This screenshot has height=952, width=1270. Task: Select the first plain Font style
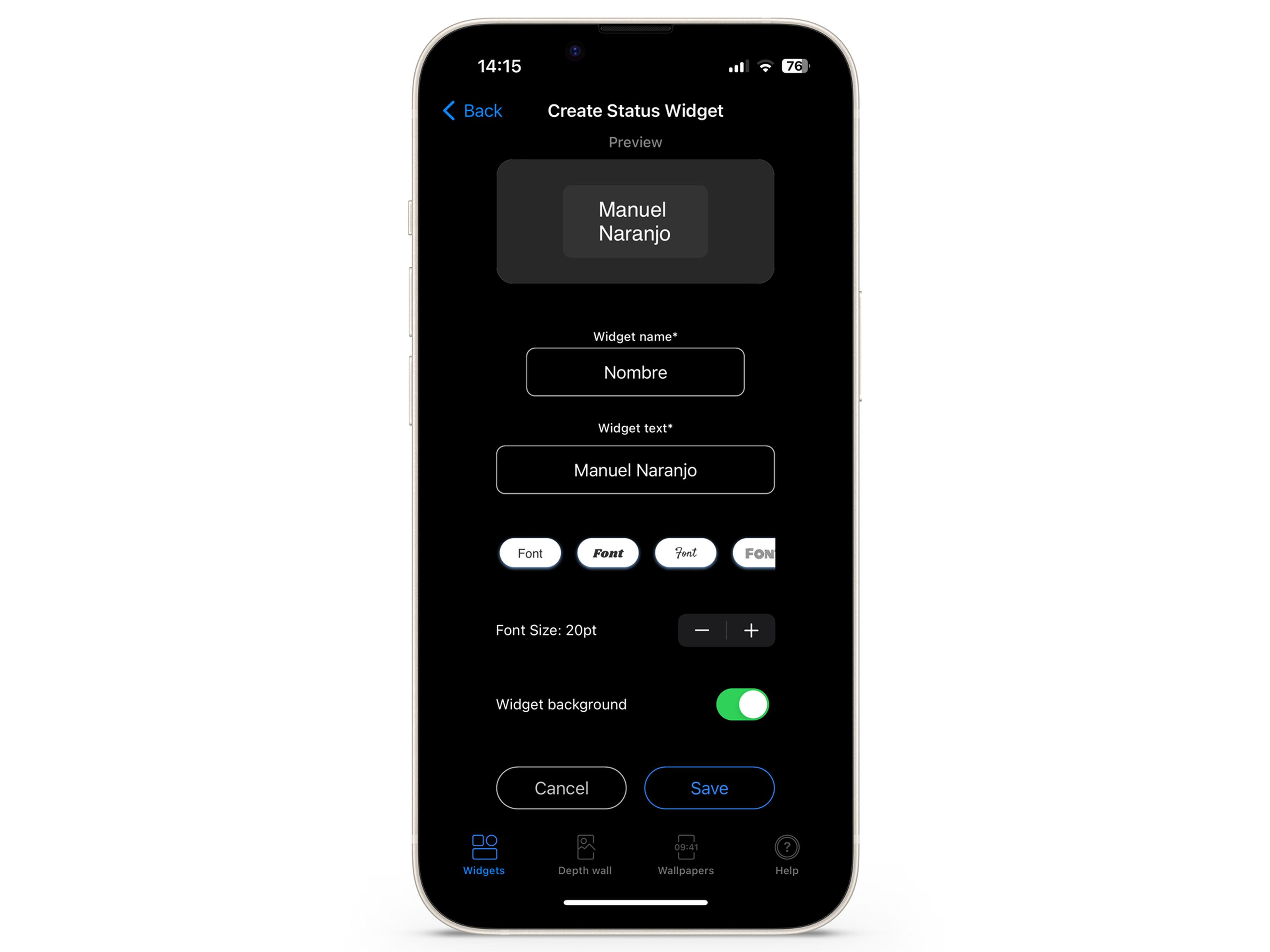click(x=530, y=553)
